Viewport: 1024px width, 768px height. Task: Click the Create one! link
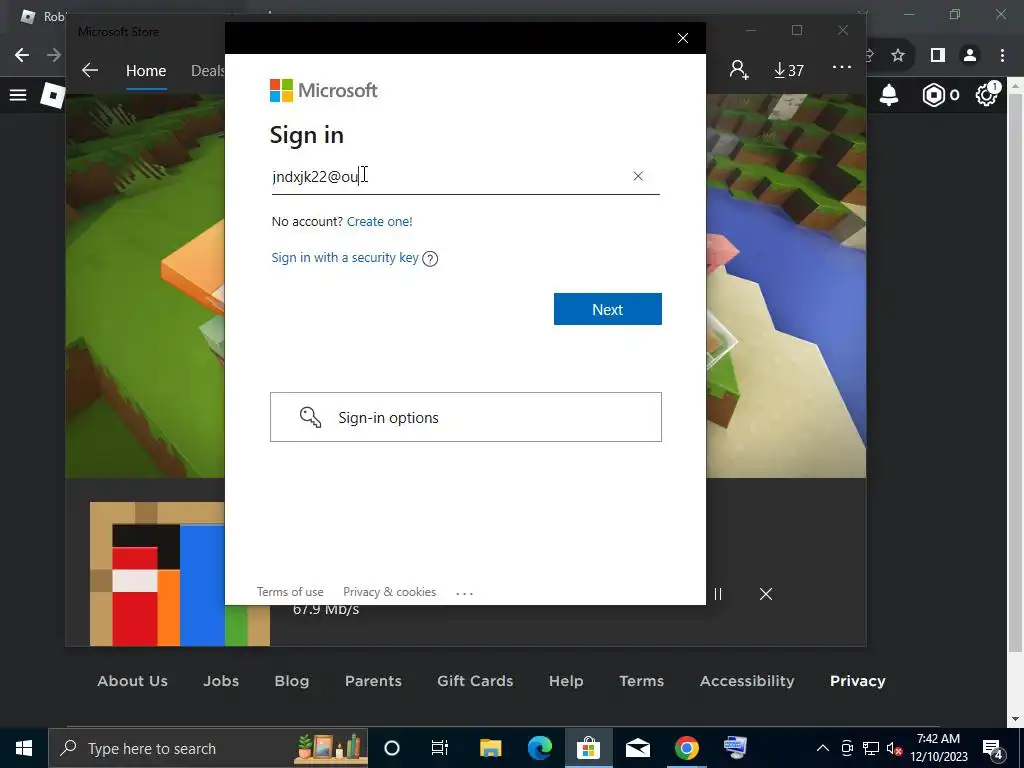pos(379,221)
